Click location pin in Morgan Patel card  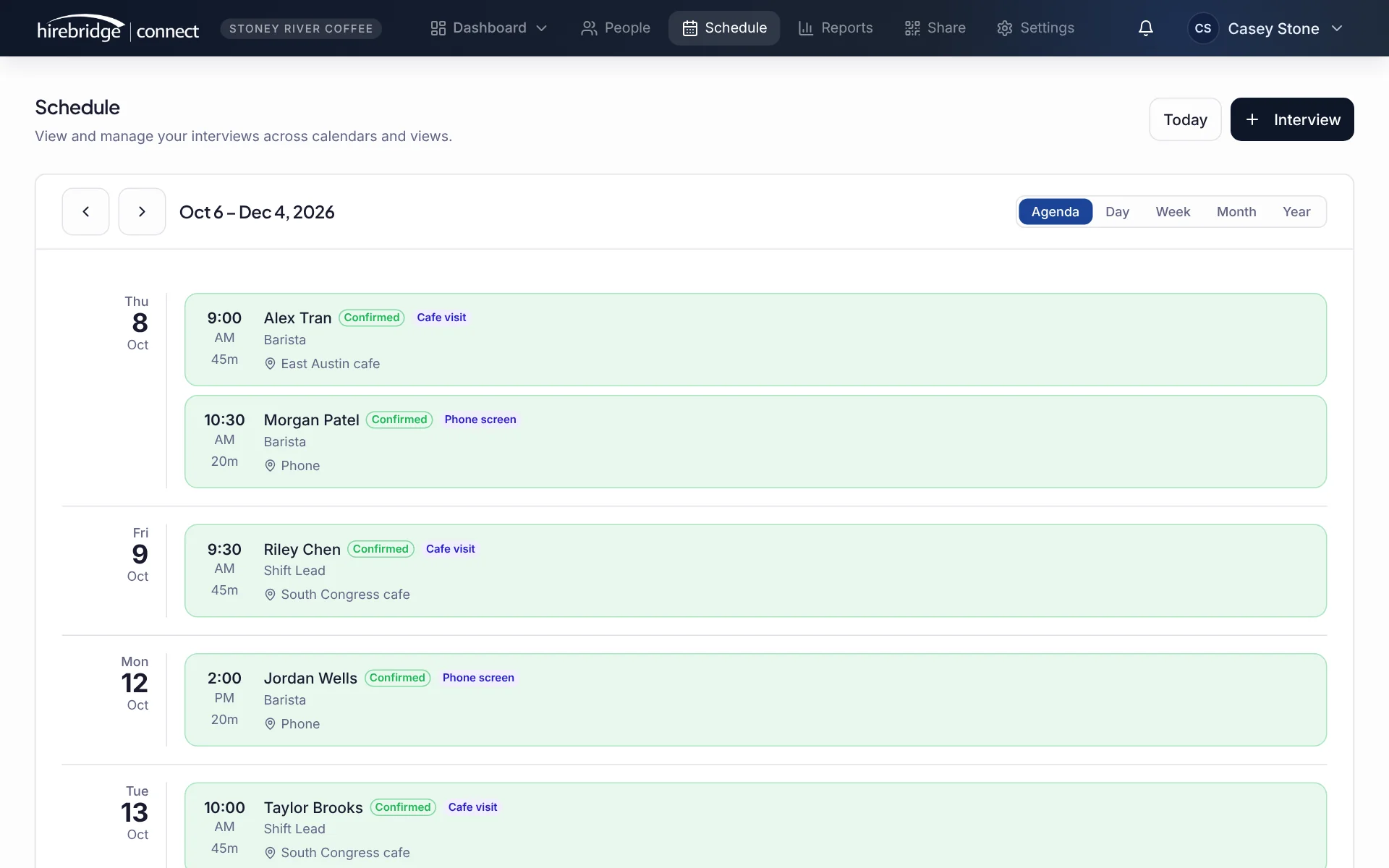pos(270,466)
